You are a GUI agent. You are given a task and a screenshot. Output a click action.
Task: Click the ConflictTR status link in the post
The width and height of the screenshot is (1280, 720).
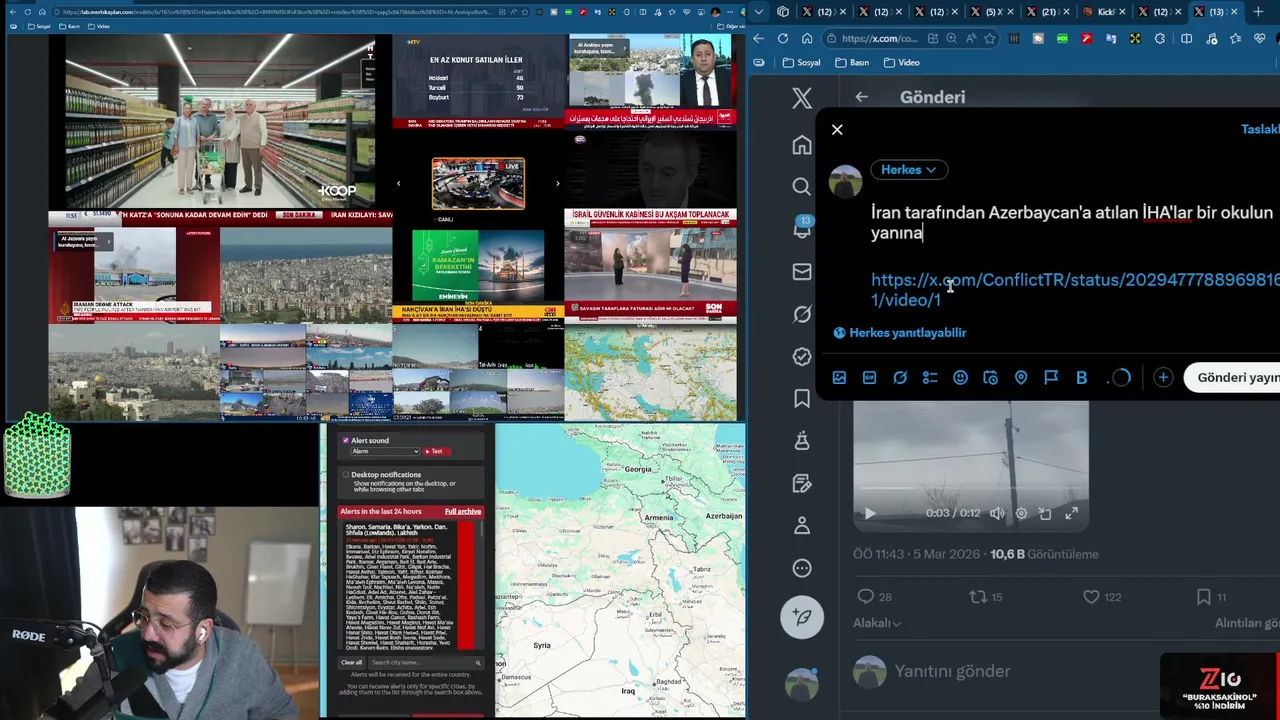(1075, 290)
